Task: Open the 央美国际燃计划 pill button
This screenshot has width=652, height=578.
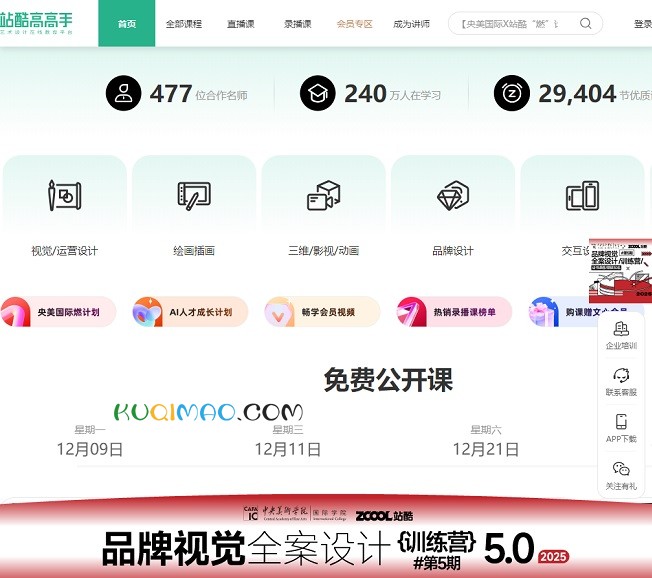Action: click(x=58, y=312)
